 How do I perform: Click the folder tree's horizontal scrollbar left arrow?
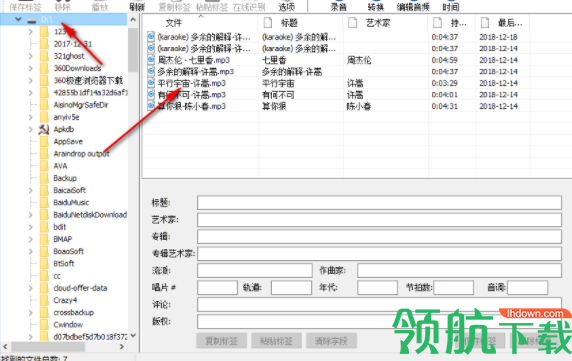point(5,347)
